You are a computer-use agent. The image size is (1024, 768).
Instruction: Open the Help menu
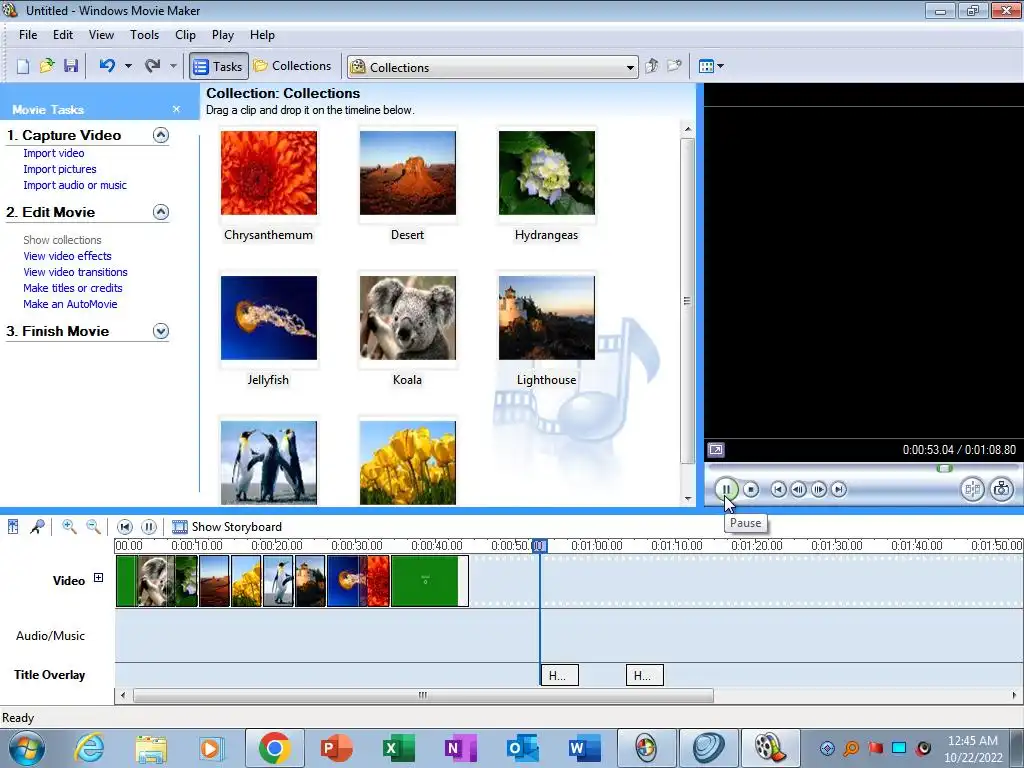(x=262, y=35)
